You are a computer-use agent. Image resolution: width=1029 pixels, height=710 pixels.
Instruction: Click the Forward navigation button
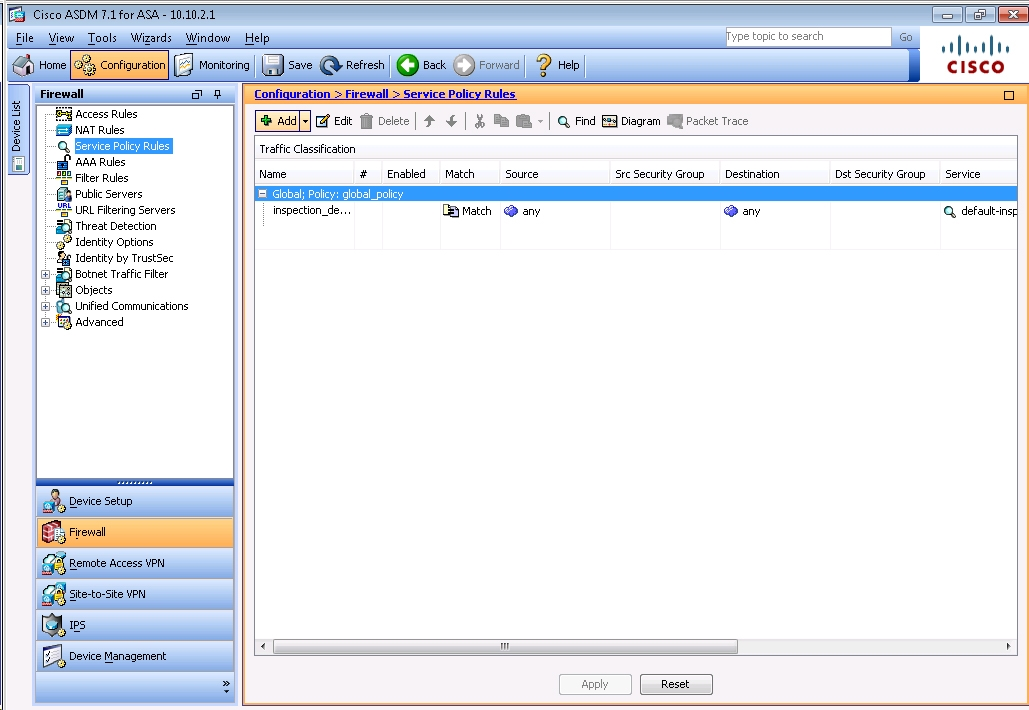(487, 65)
